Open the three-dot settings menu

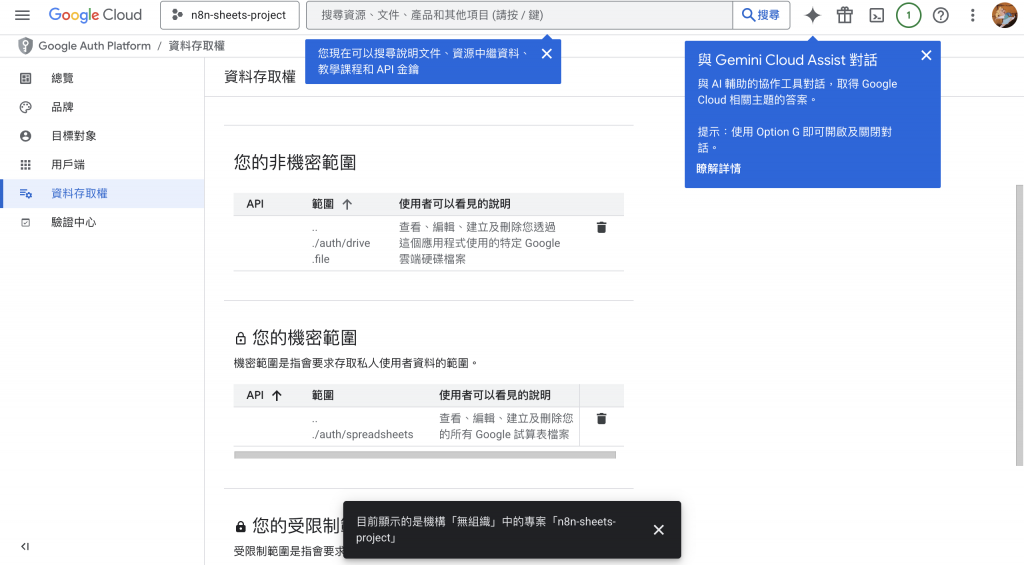point(972,15)
